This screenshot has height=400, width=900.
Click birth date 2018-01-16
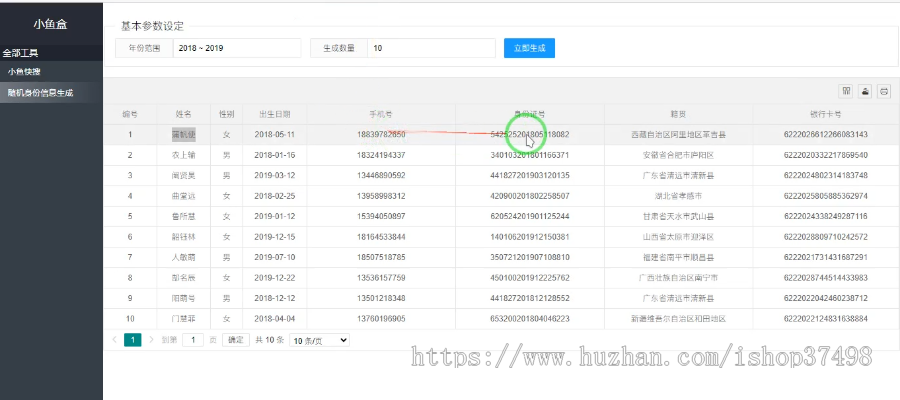(x=274, y=156)
